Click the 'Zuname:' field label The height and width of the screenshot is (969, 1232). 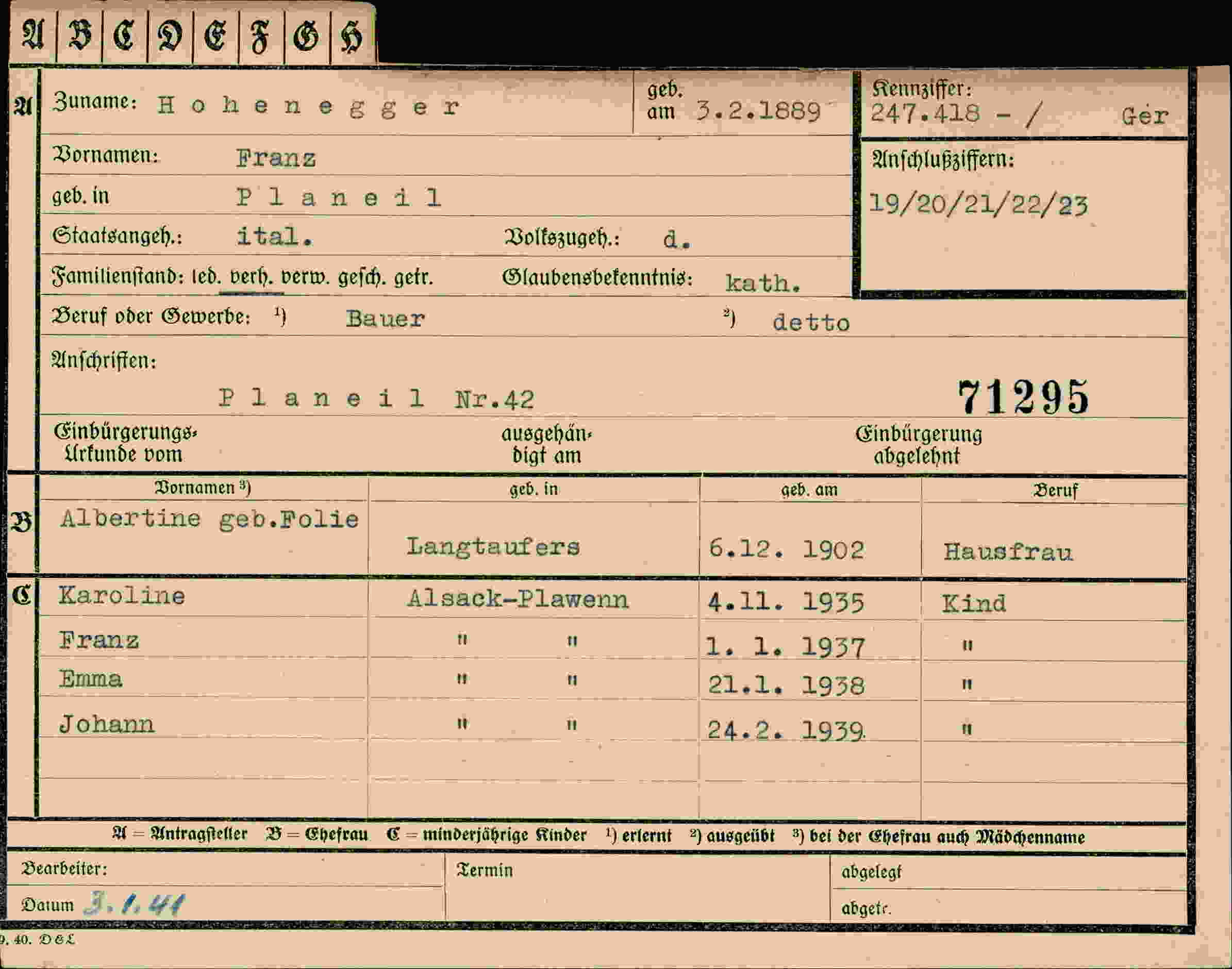[x=95, y=101]
